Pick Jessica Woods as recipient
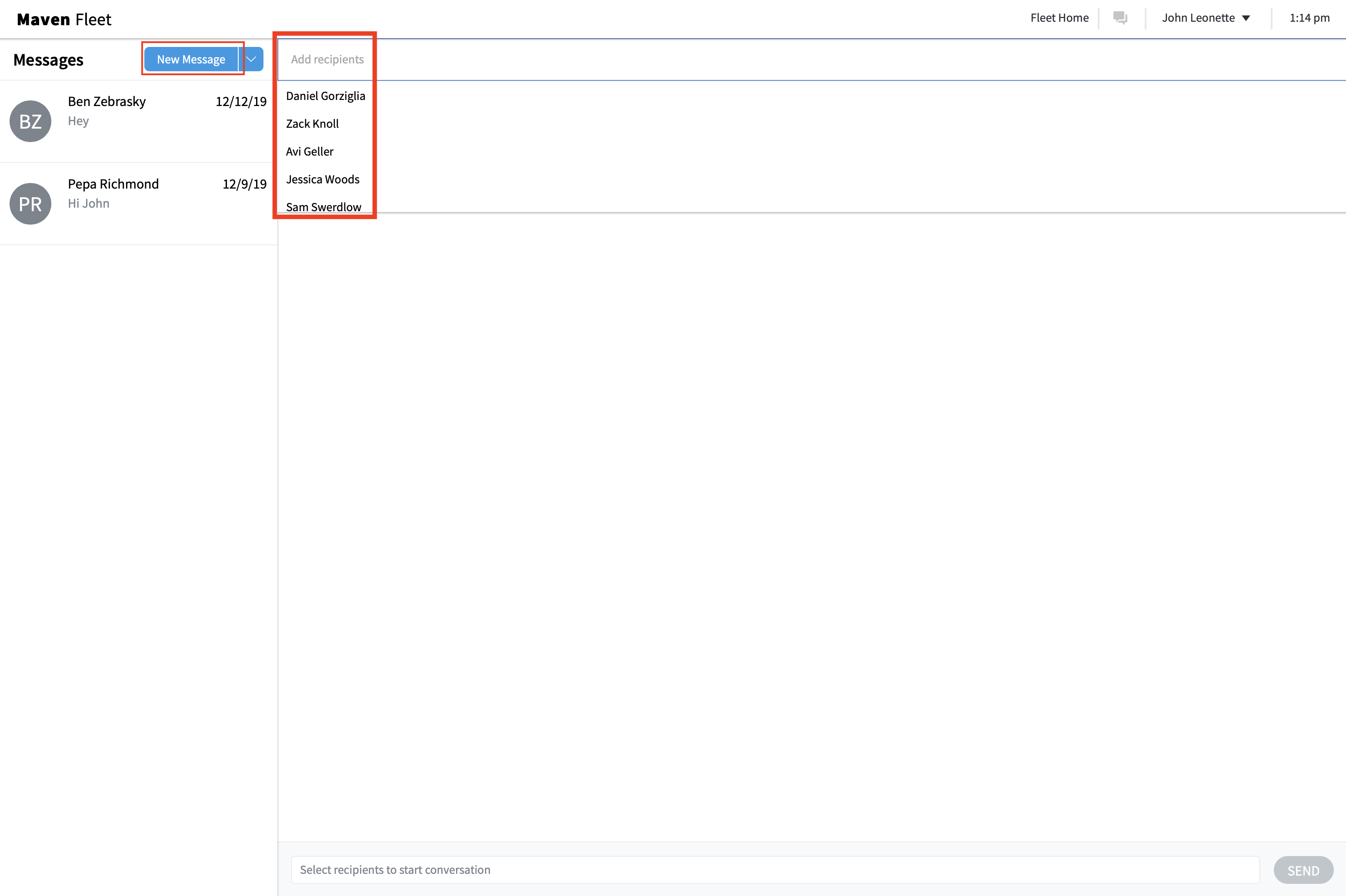1346x896 pixels. [x=322, y=179]
